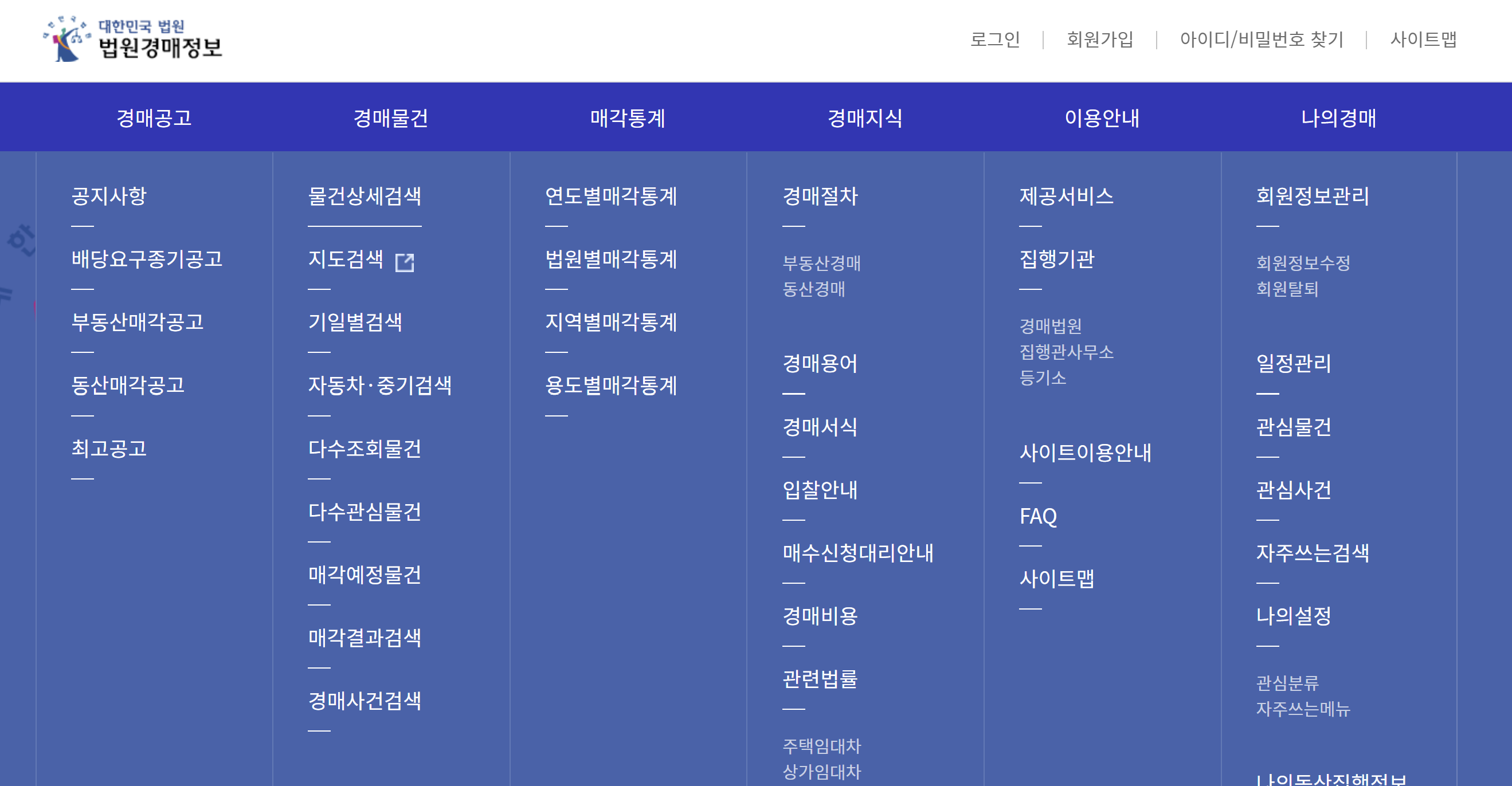Open 매각결과검색 submenu item
Image resolution: width=1512 pixels, height=786 pixels.
365,637
